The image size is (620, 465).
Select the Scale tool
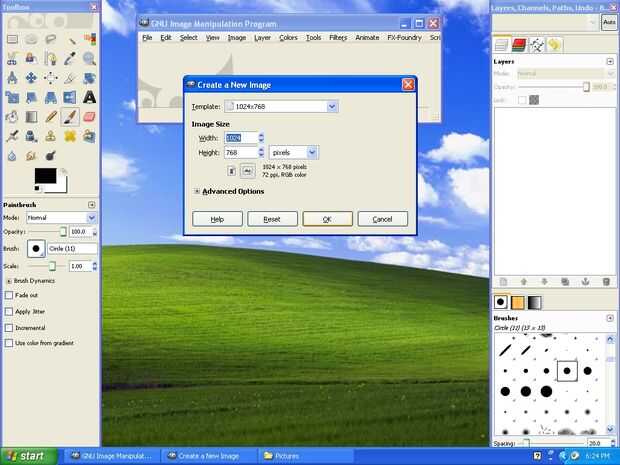pos(12,97)
